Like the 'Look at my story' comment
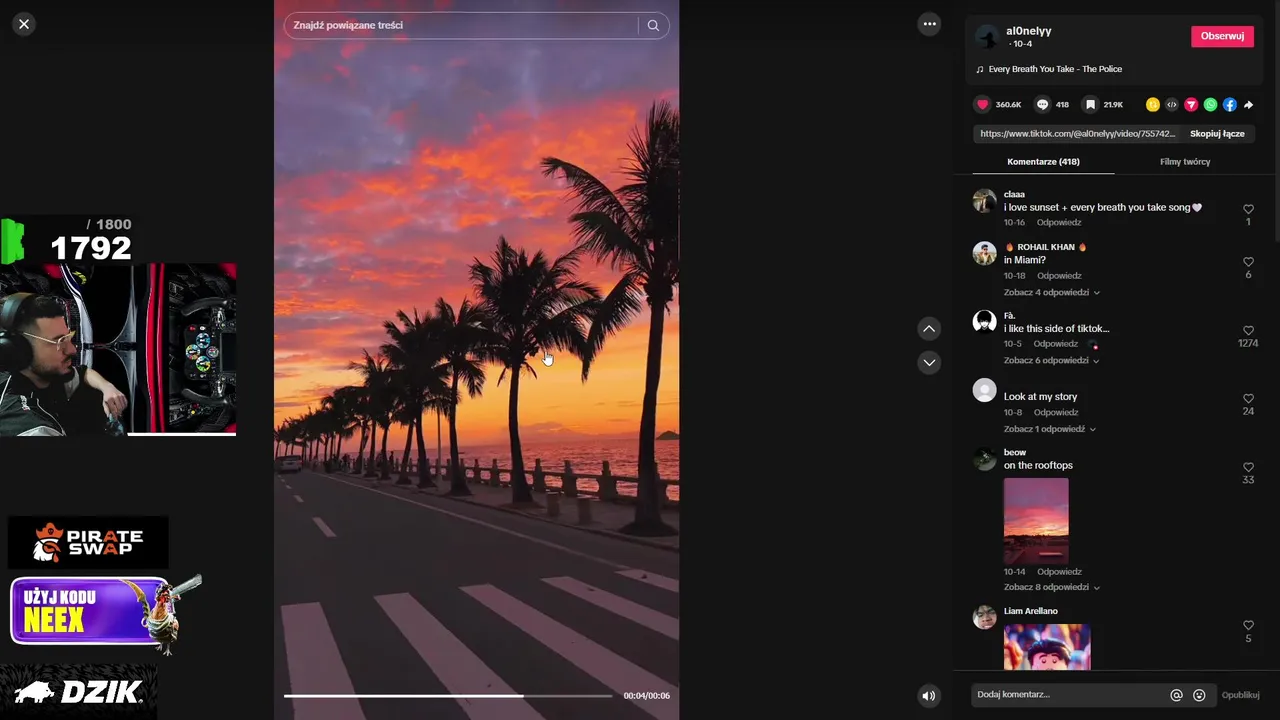This screenshot has width=1280, height=720. click(1248, 399)
